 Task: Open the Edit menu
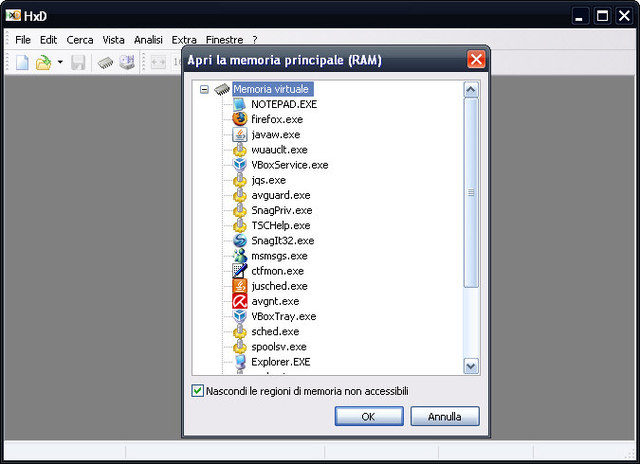pyautogui.click(x=48, y=40)
